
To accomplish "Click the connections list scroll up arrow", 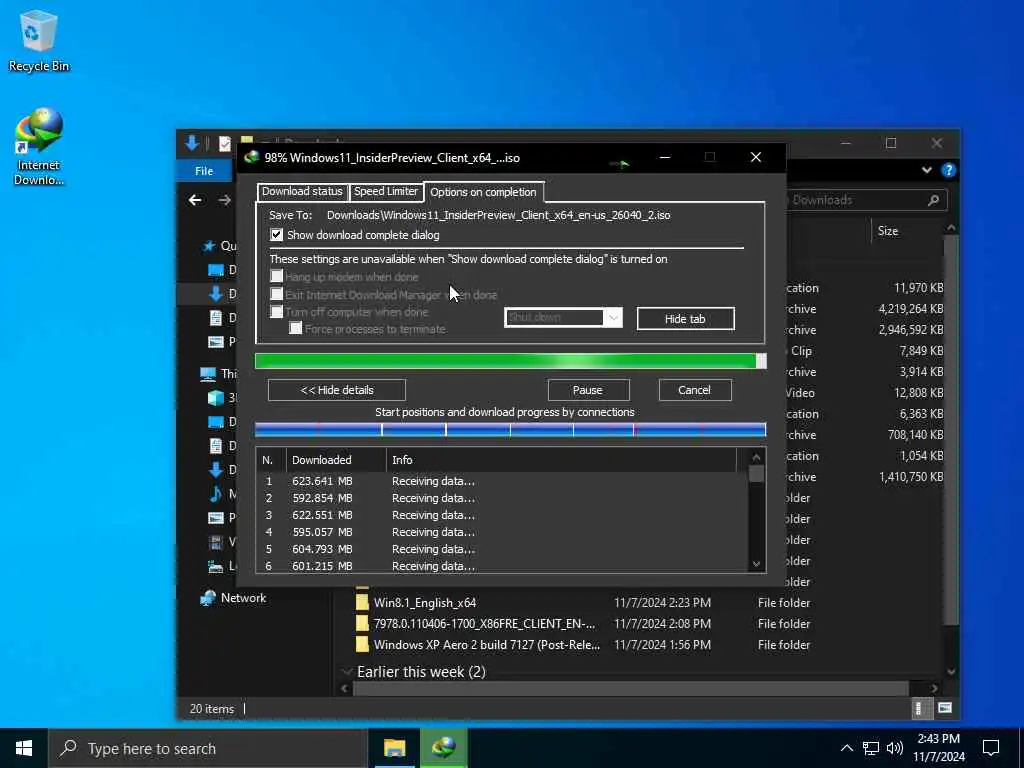I will pos(757,457).
